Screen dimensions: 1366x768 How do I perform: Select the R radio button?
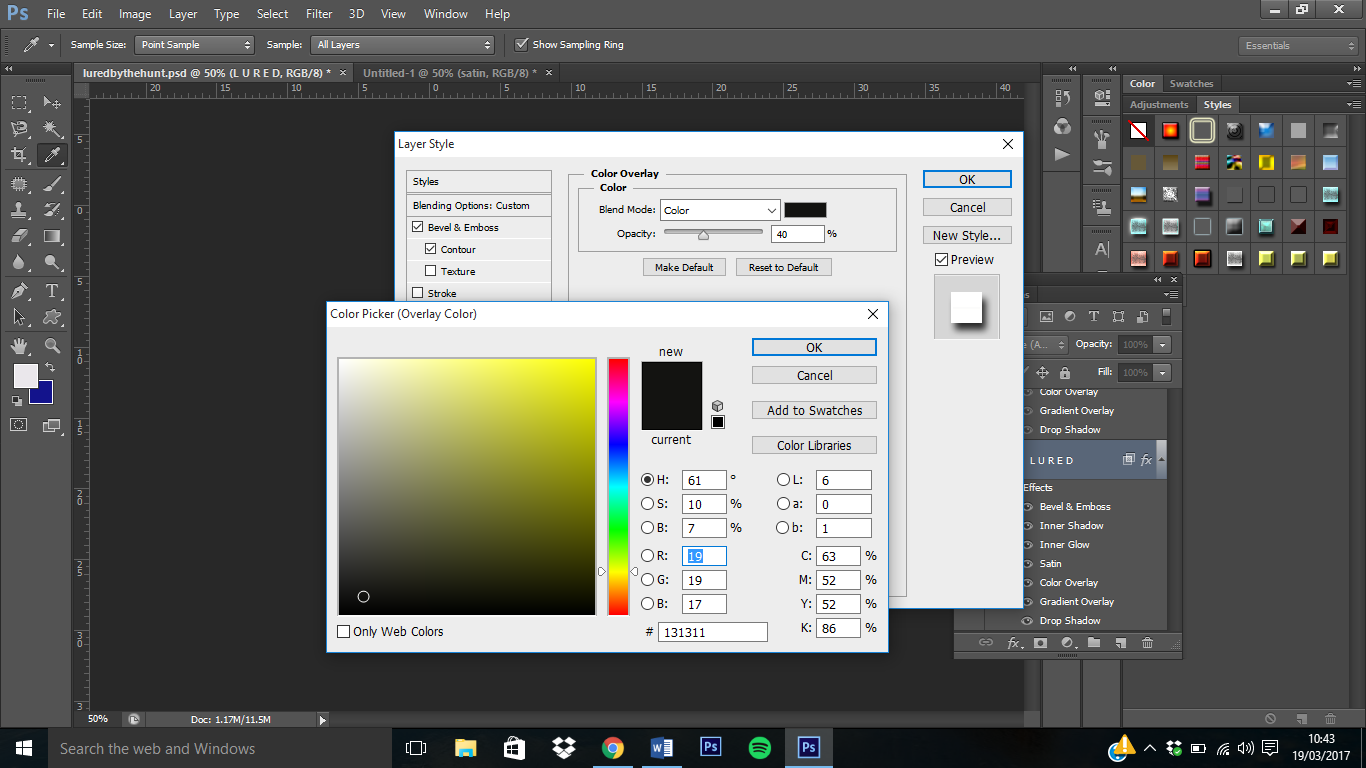647,556
